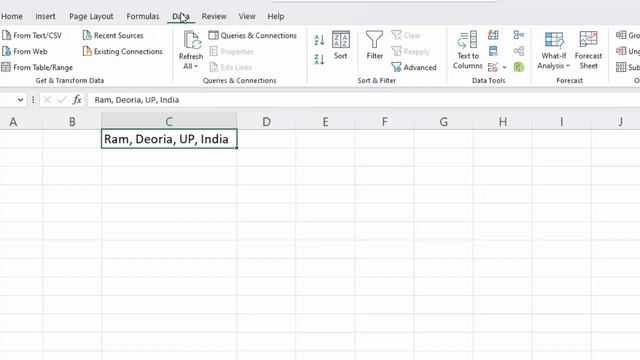Click the greyed Properties button
Viewport: 640px width, 360px height.
point(231,51)
